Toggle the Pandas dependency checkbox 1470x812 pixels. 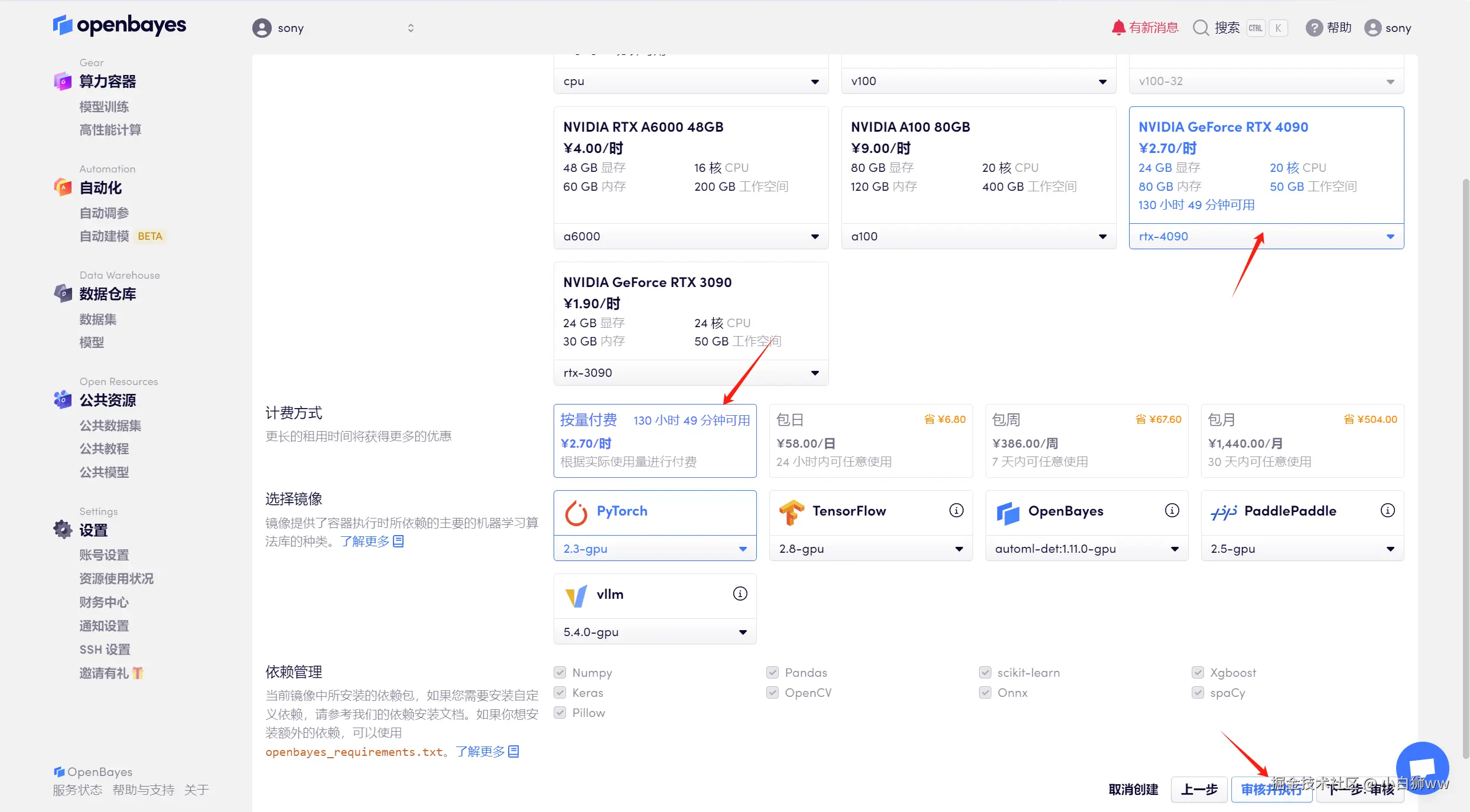coord(772,673)
